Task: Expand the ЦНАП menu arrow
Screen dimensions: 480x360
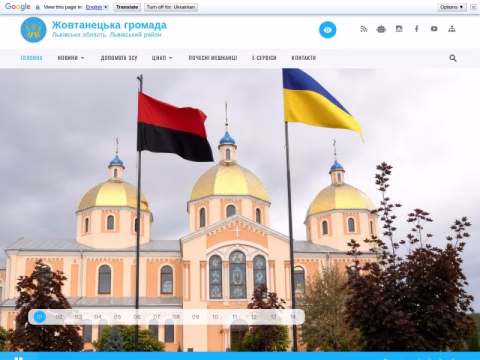Action: [x=171, y=58]
